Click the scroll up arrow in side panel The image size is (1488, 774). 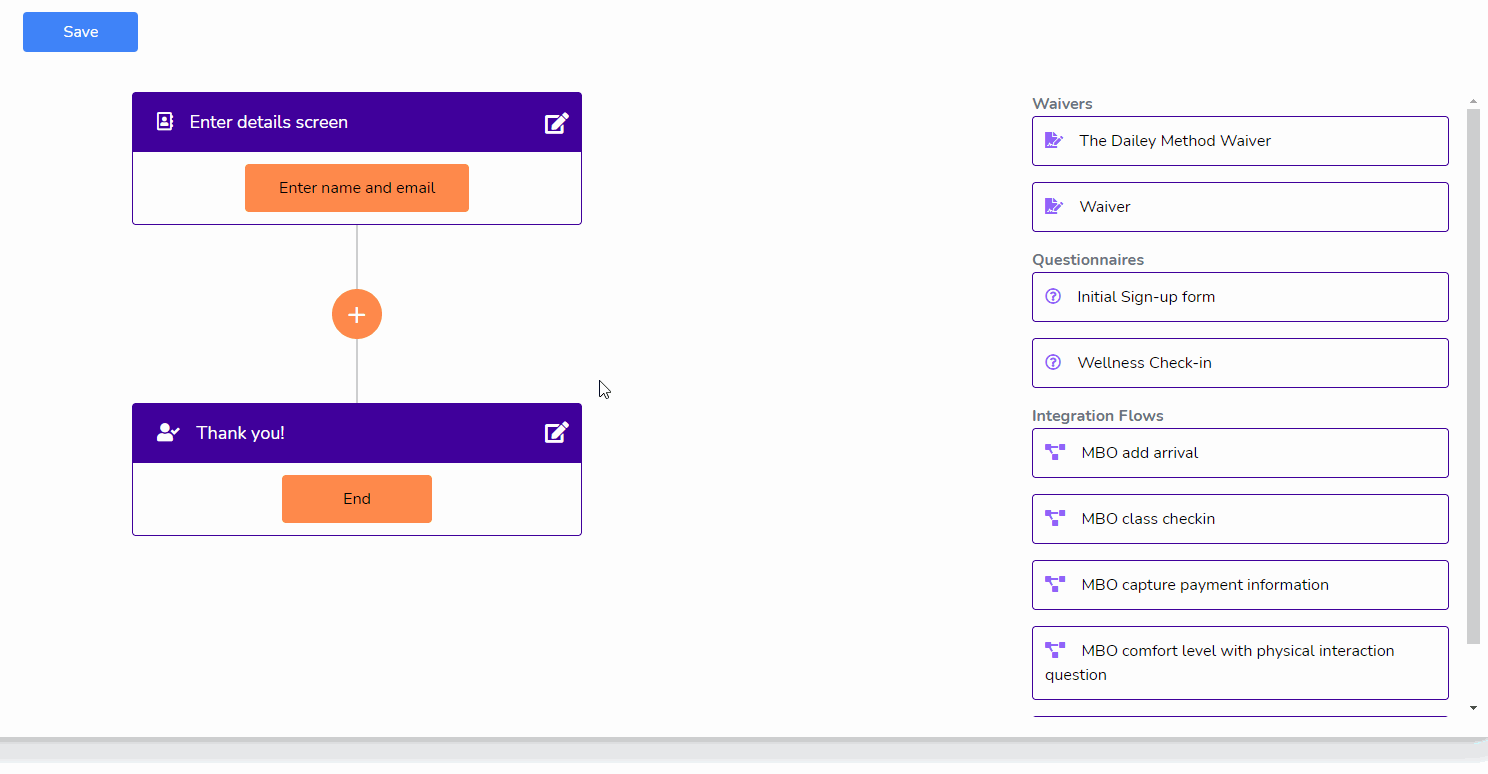click(x=1473, y=101)
